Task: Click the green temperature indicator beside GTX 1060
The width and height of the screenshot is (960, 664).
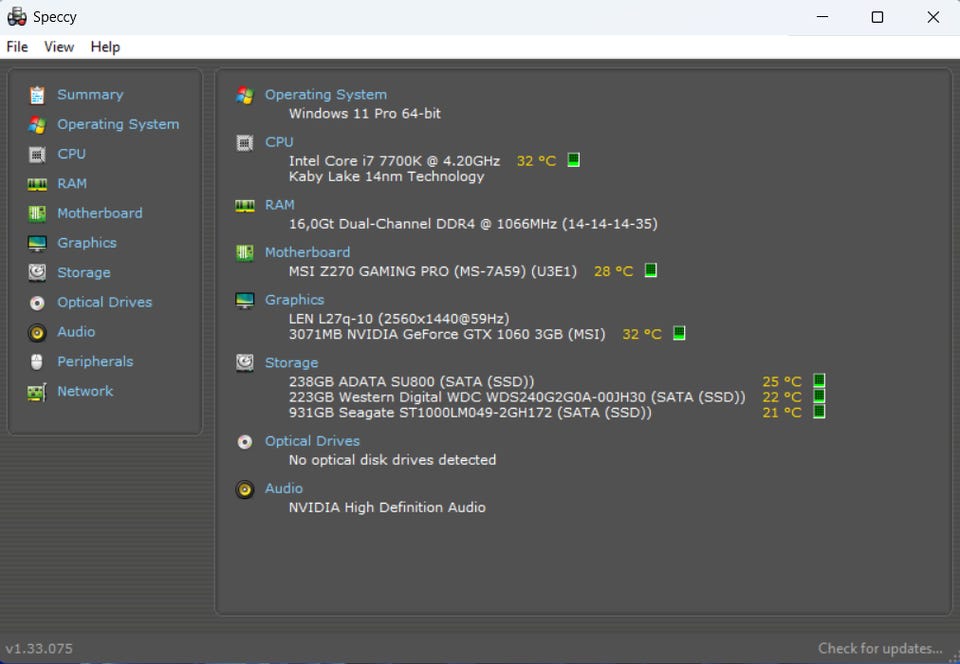Action: point(679,333)
